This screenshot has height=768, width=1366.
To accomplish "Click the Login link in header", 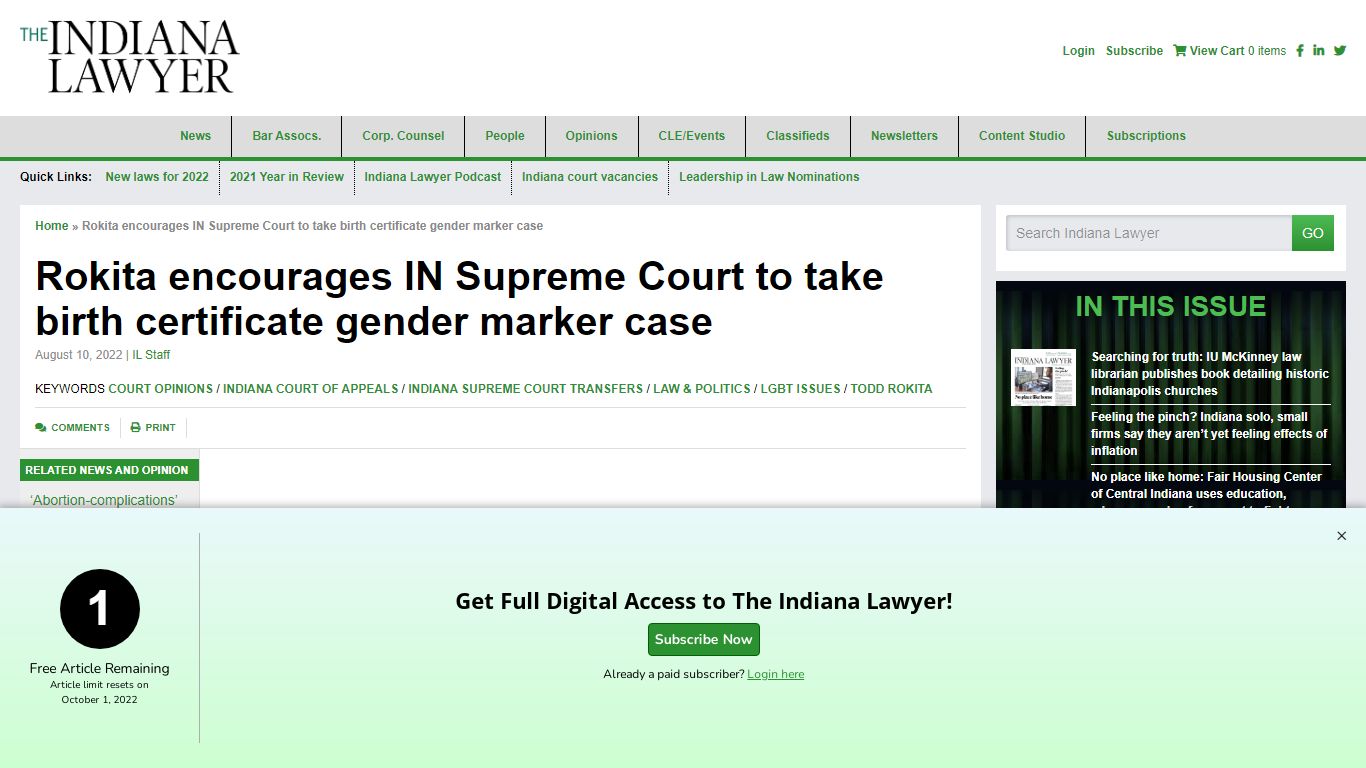I will (1078, 51).
